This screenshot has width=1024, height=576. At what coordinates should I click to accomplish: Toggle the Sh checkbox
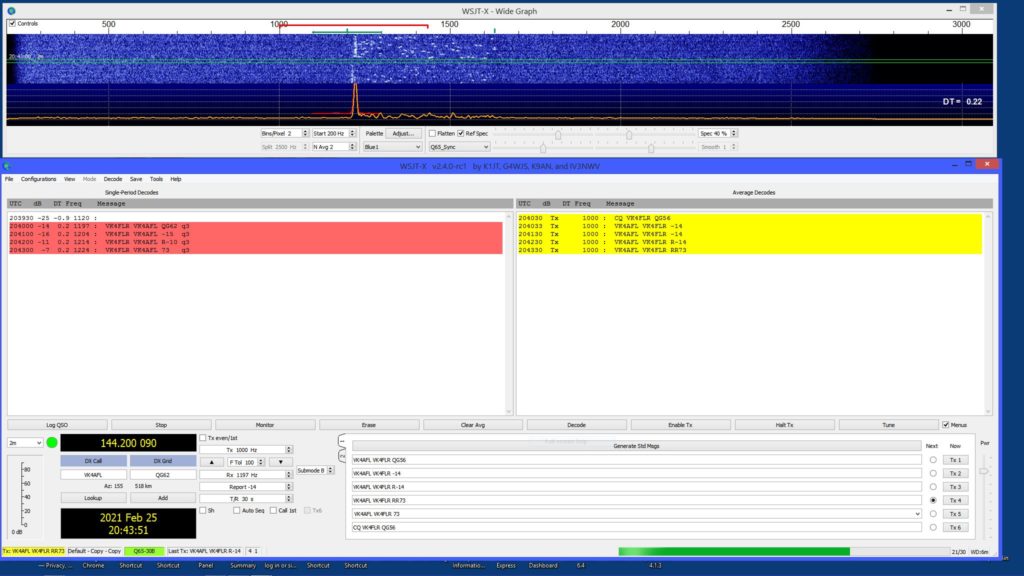pos(202,510)
